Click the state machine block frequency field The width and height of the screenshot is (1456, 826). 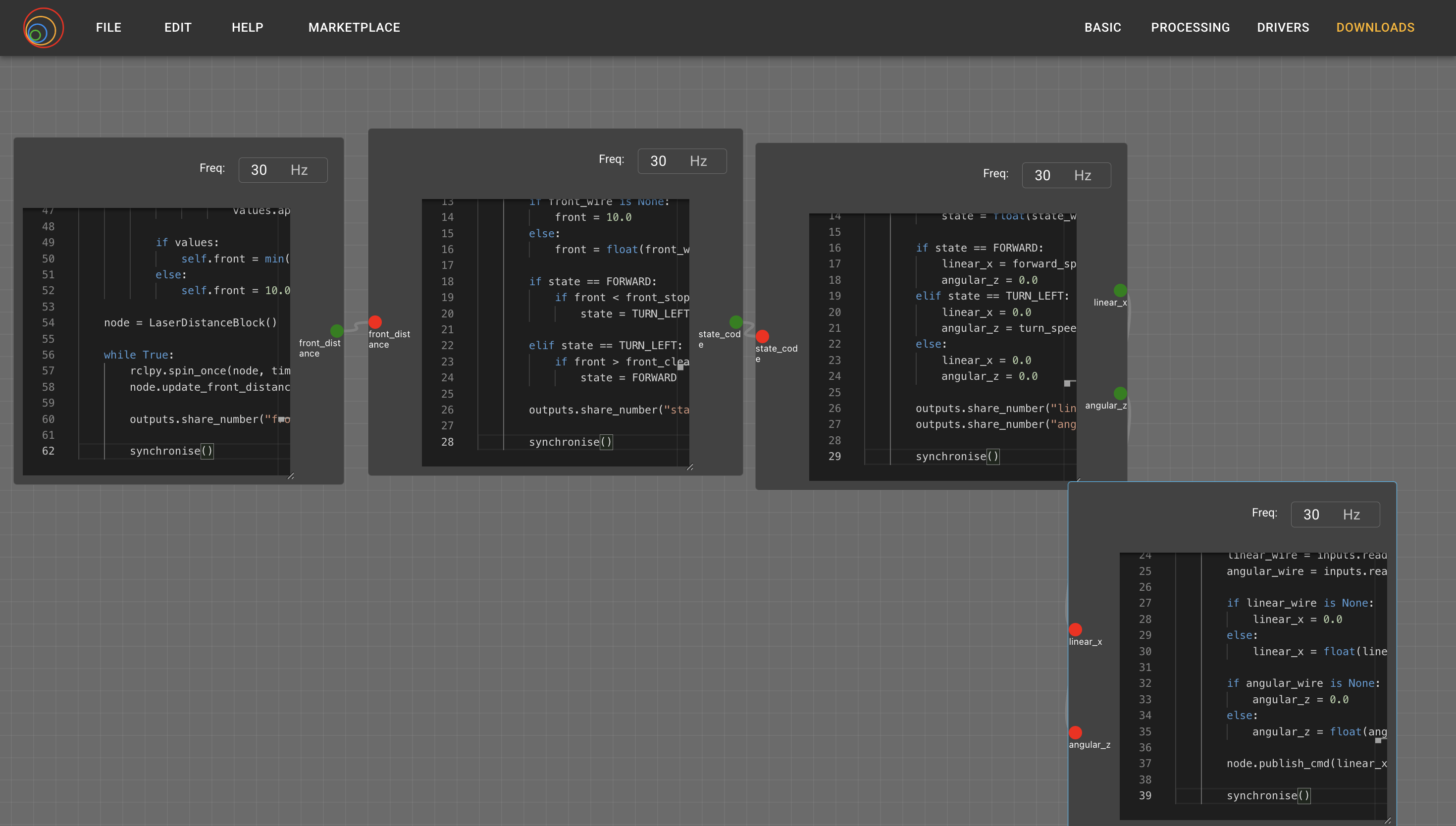(682, 161)
